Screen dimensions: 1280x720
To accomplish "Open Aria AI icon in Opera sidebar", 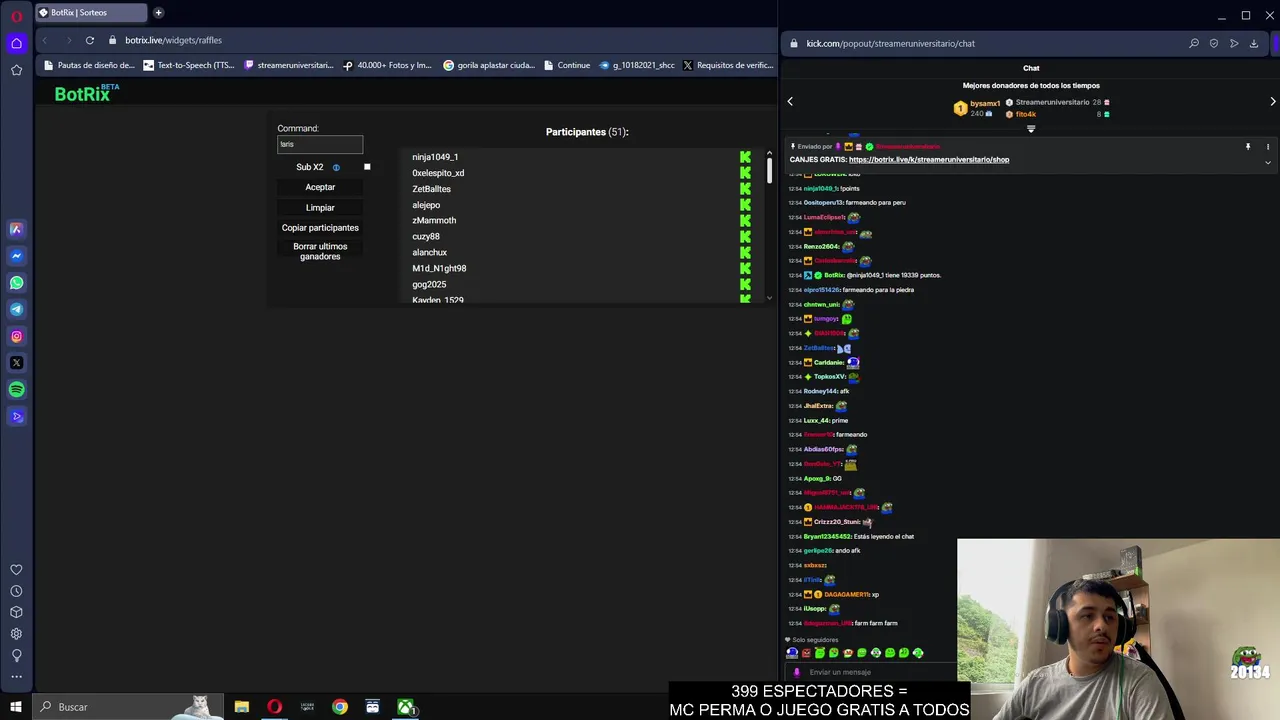I will tap(16, 229).
